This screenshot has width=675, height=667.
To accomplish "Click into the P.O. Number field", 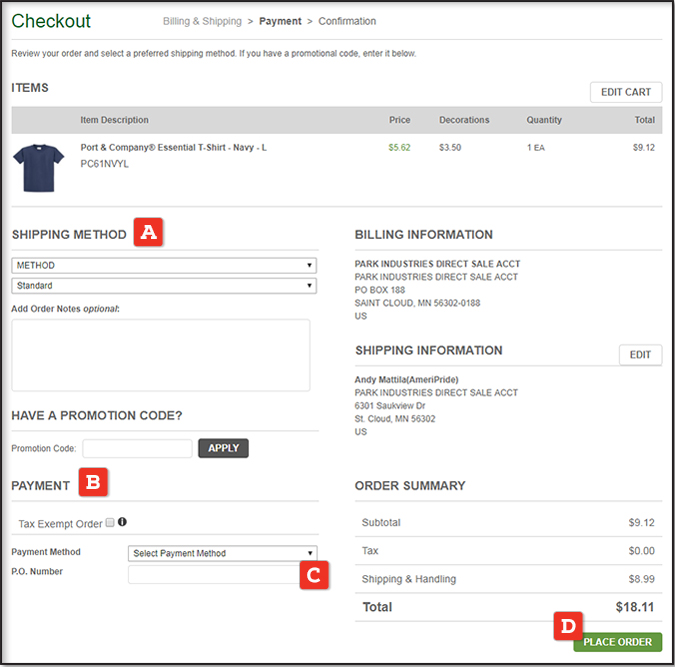I will (x=213, y=574).
